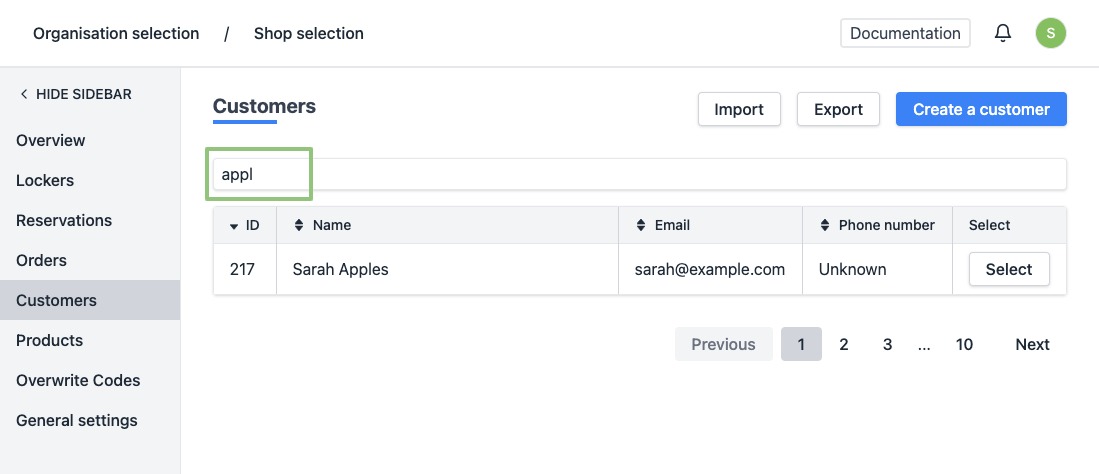
Task: Sort customers by Email column
Action: [x=640, y=226]
